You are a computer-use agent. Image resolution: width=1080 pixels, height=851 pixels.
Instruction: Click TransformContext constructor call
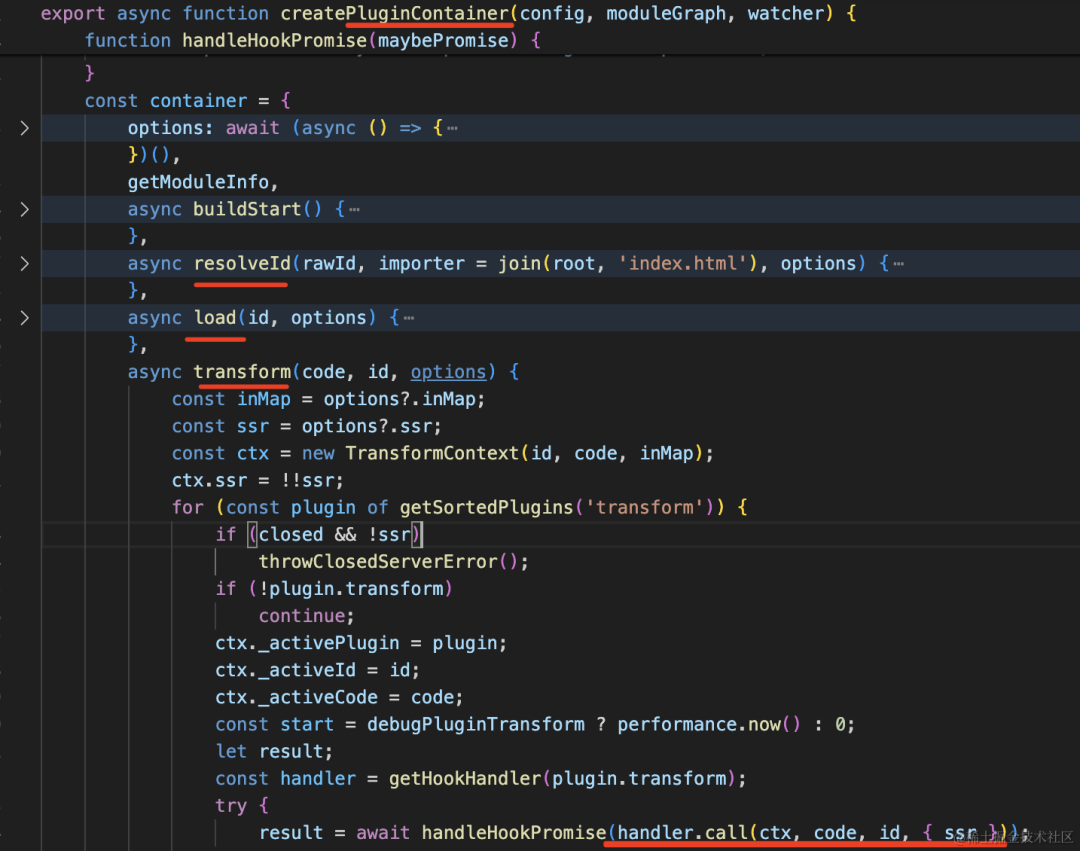432,454
